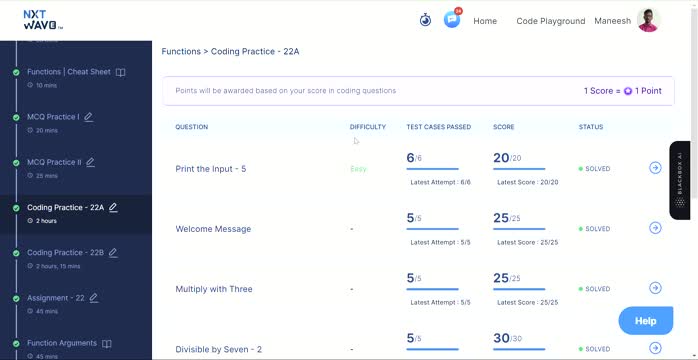Open the NxtWave logo

(x=43, y=20)
